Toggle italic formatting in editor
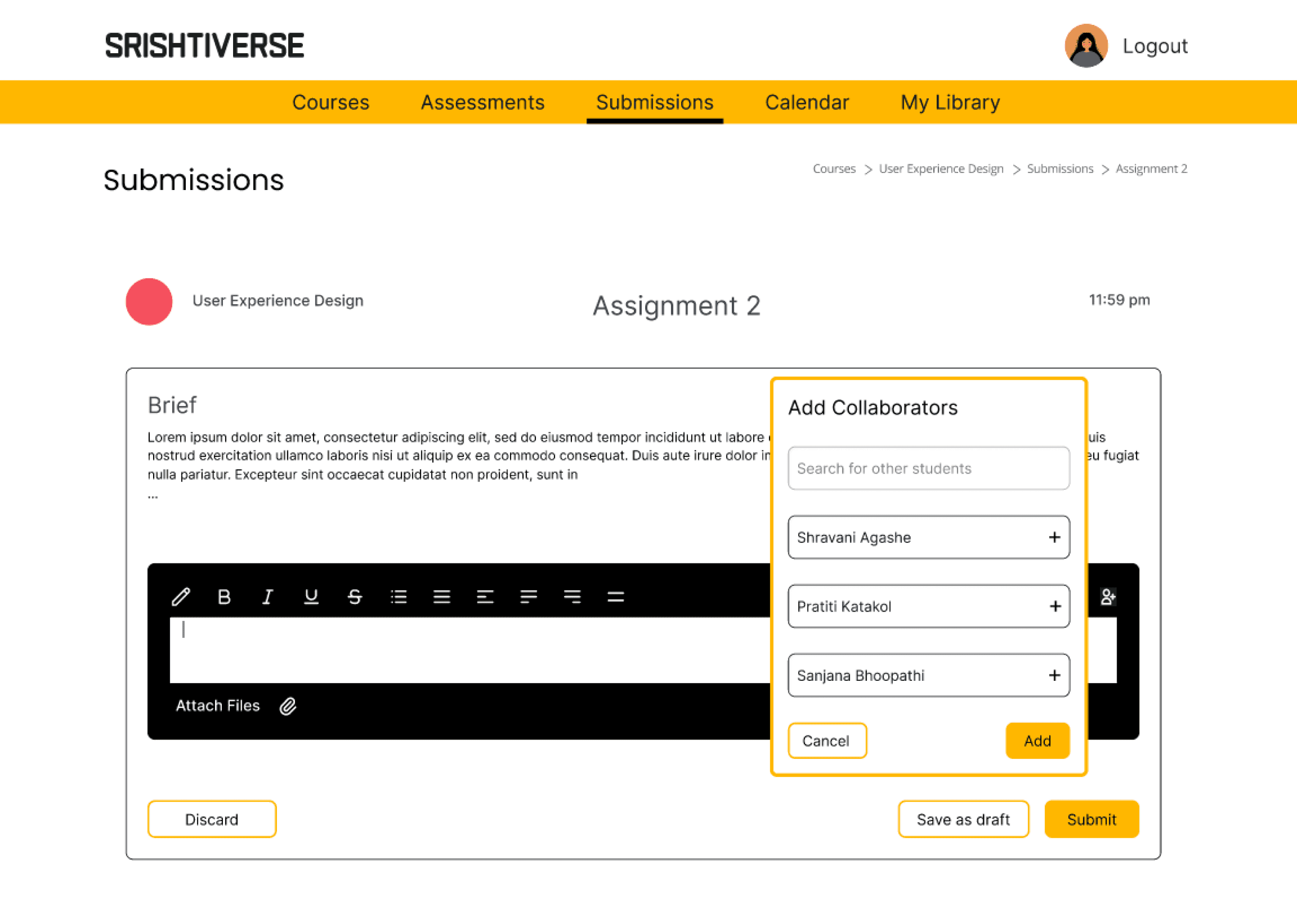This screenshot has width=1297, height=924. tap(268, 597)
